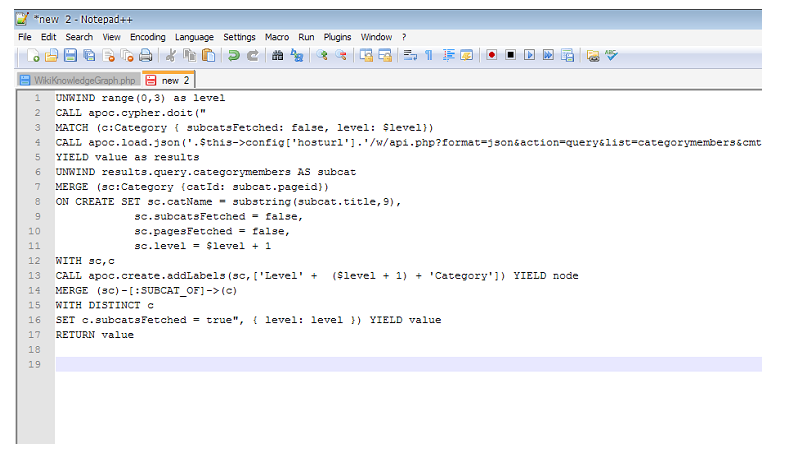
Task: Toggle the Indent Guide toolbar button
Action: [449, 56]
